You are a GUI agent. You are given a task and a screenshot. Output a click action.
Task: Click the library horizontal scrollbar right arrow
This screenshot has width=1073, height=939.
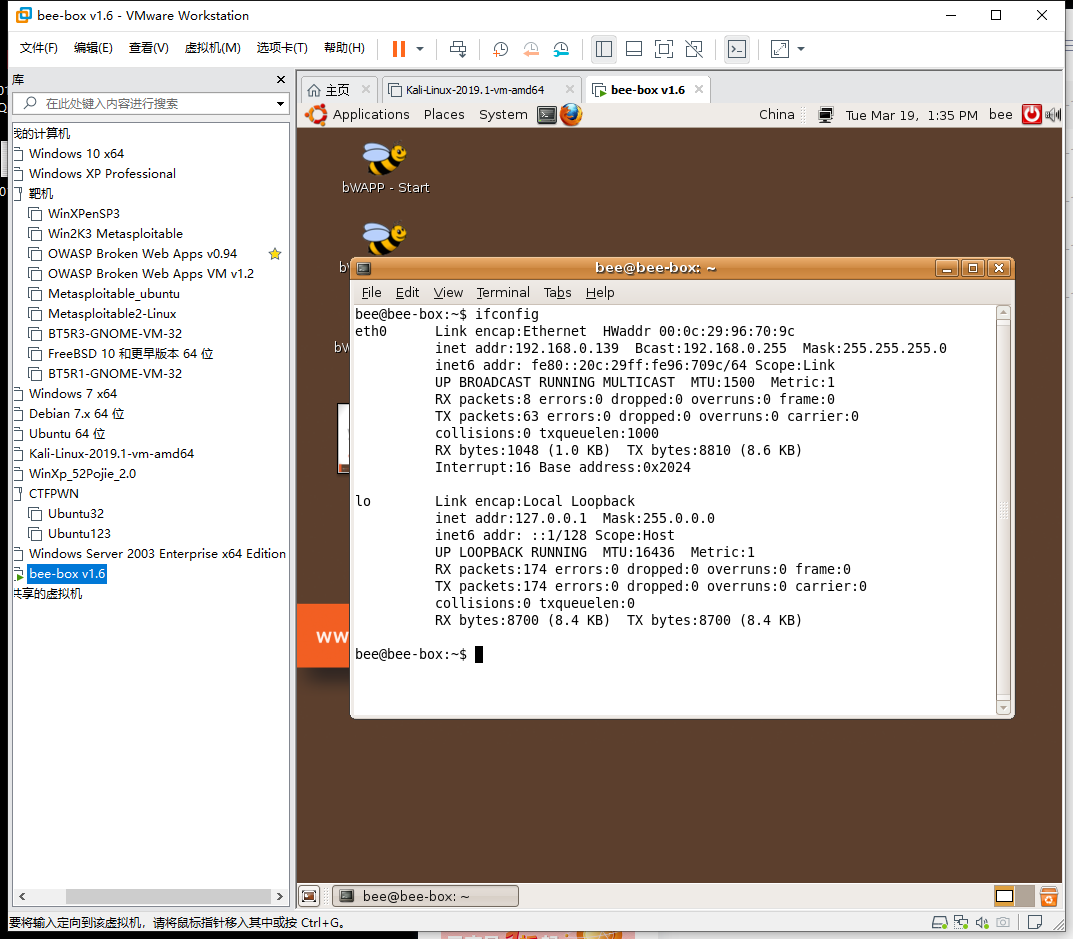pos(279,896)
